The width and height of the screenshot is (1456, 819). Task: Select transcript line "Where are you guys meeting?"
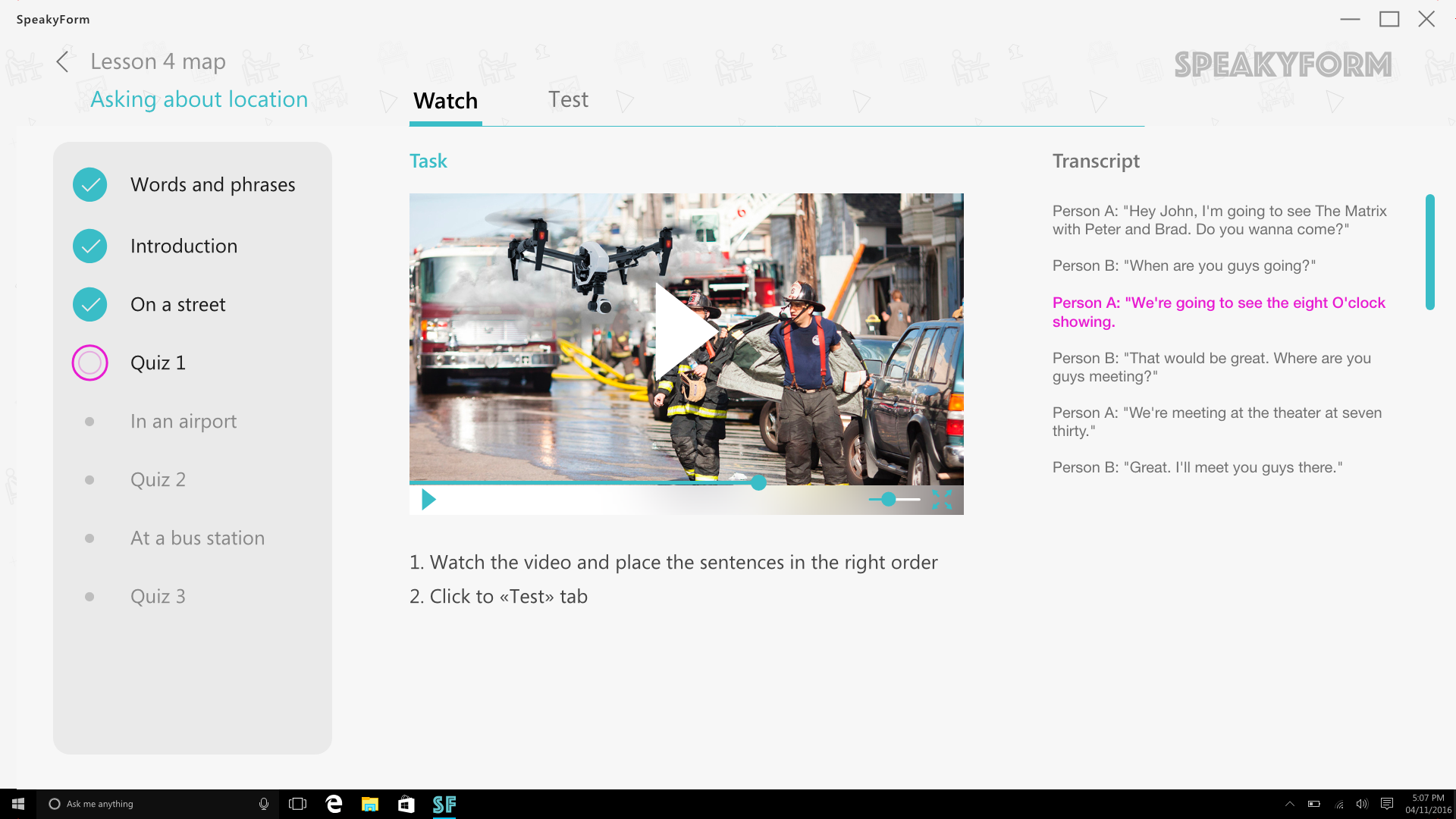click(x=1212, y=367)
